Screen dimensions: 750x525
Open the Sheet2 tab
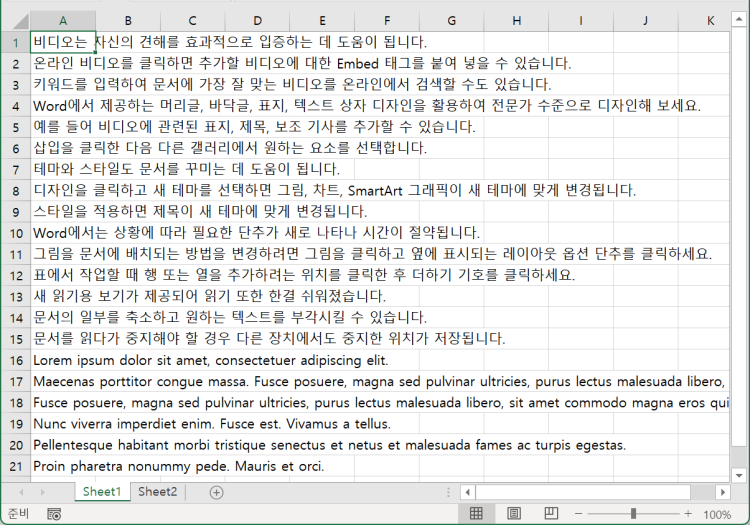point(157,492)
